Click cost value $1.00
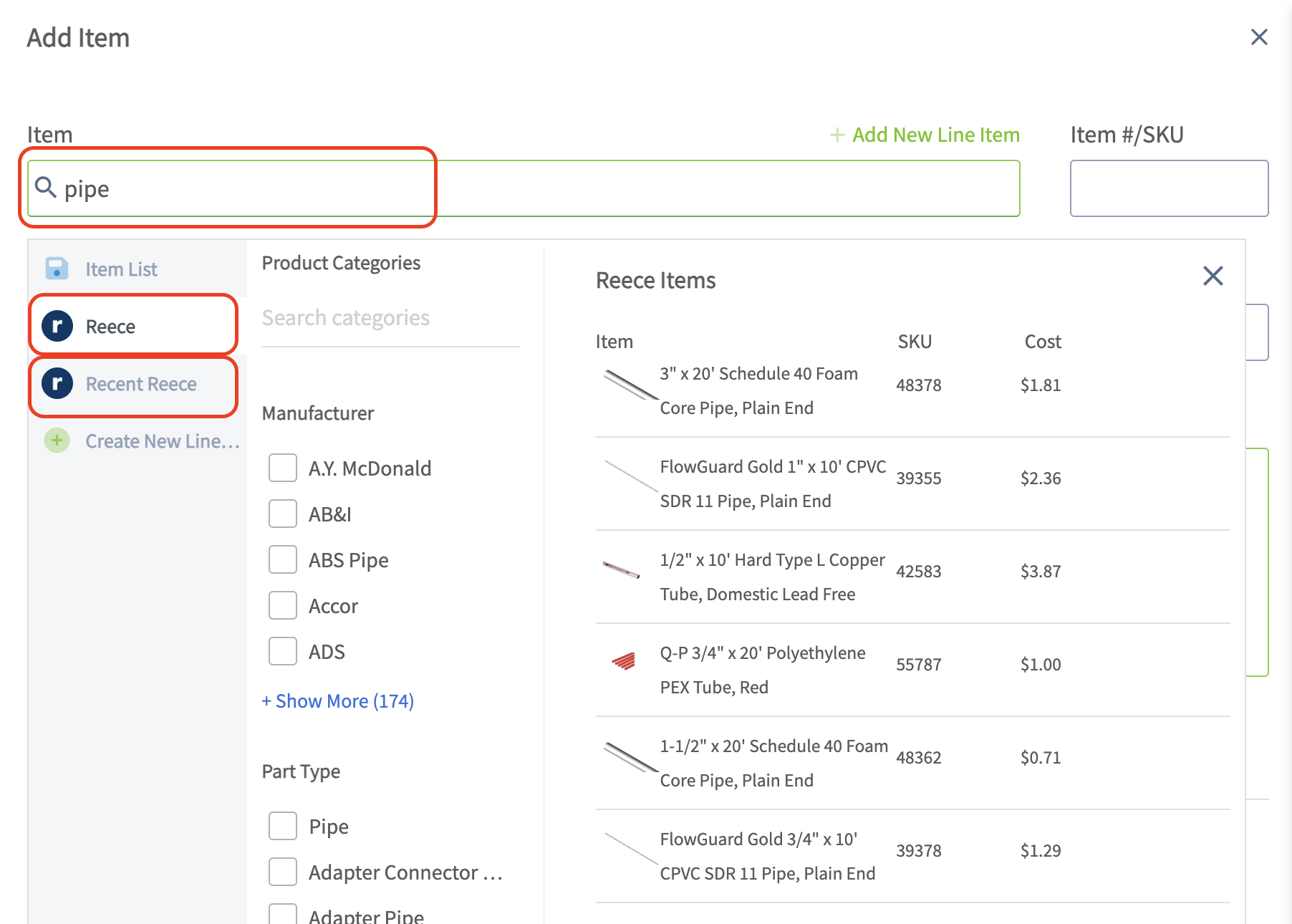This screenshot has height=924, width=1292. point(1041,665)
